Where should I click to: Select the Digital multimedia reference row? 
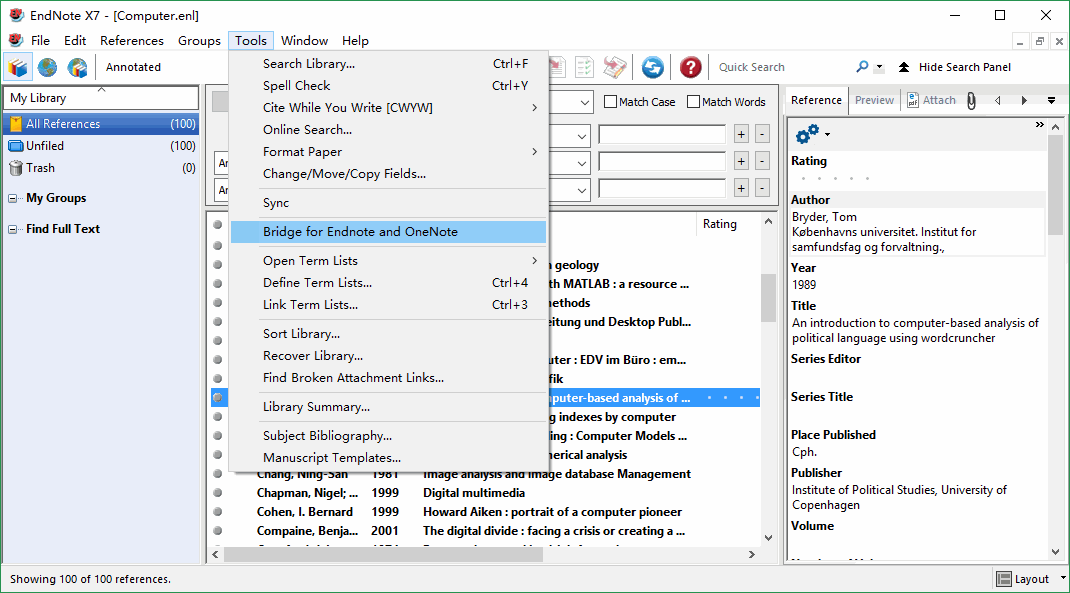coord(486,493)
